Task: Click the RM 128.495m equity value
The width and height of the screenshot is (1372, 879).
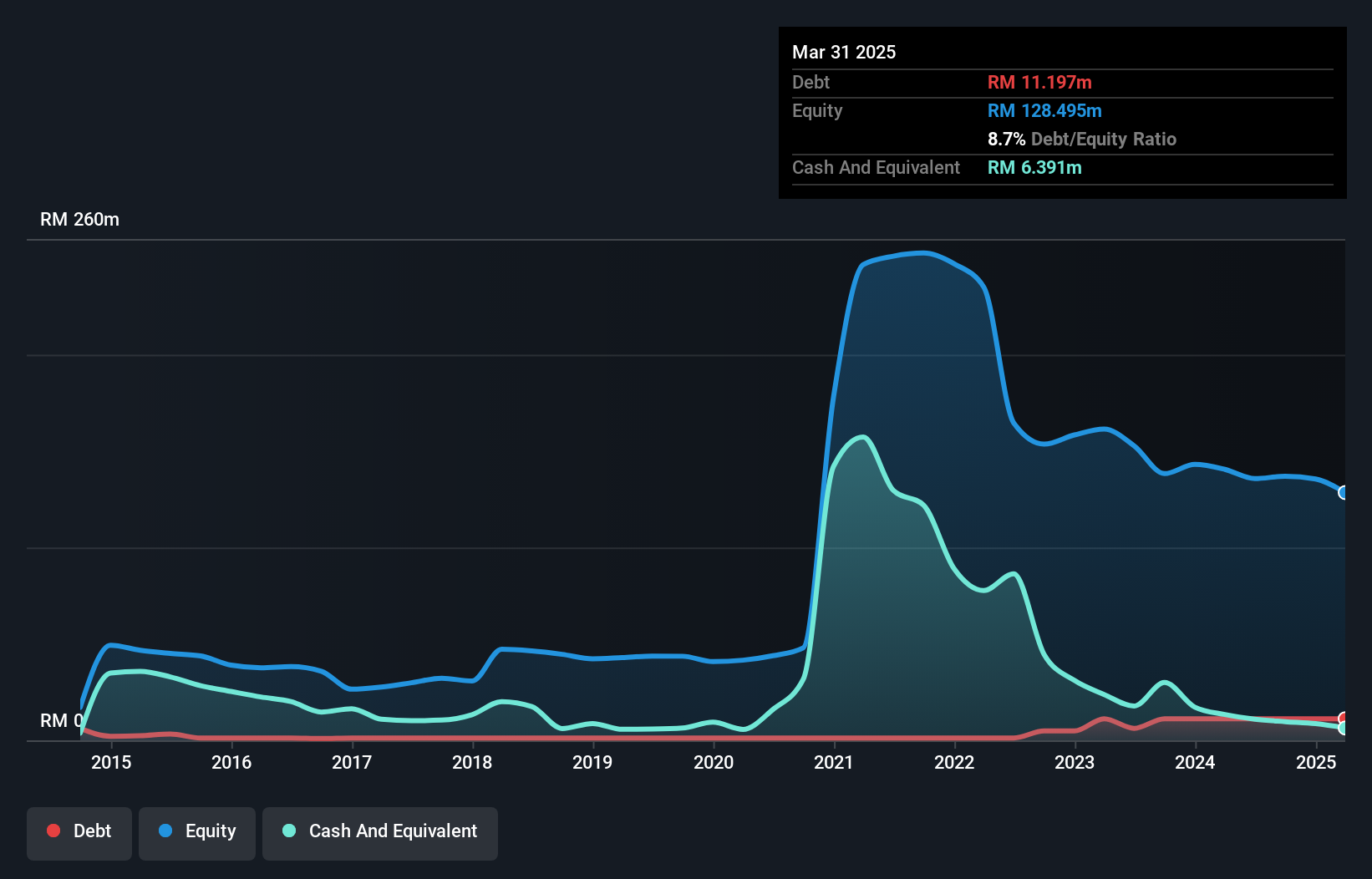Action: point(1044,110)
